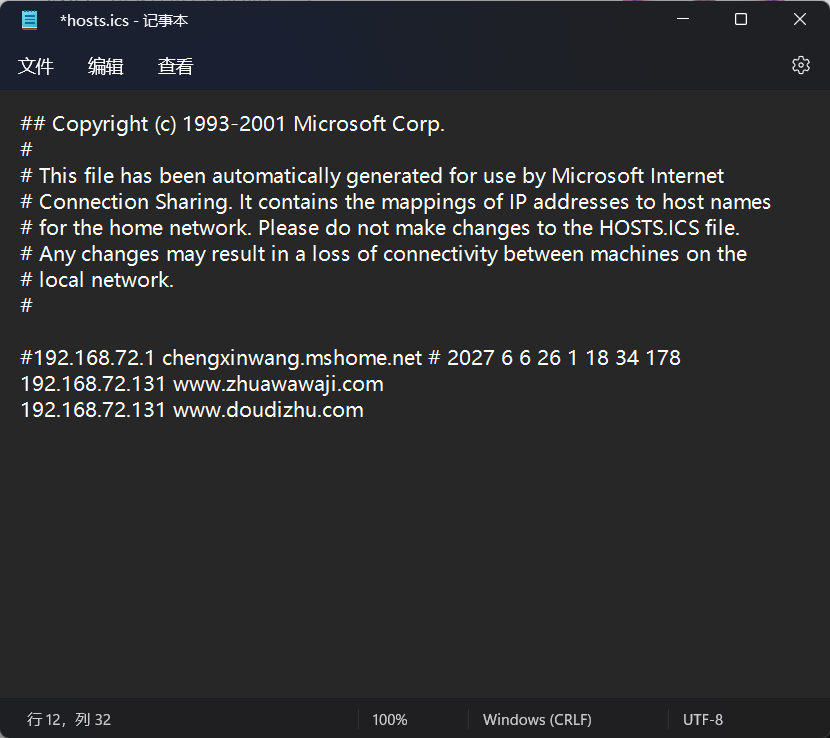Click the Windows (CRLF) line-ending indicator
This screenshot has height=738, width=830.
coord(537,719)
